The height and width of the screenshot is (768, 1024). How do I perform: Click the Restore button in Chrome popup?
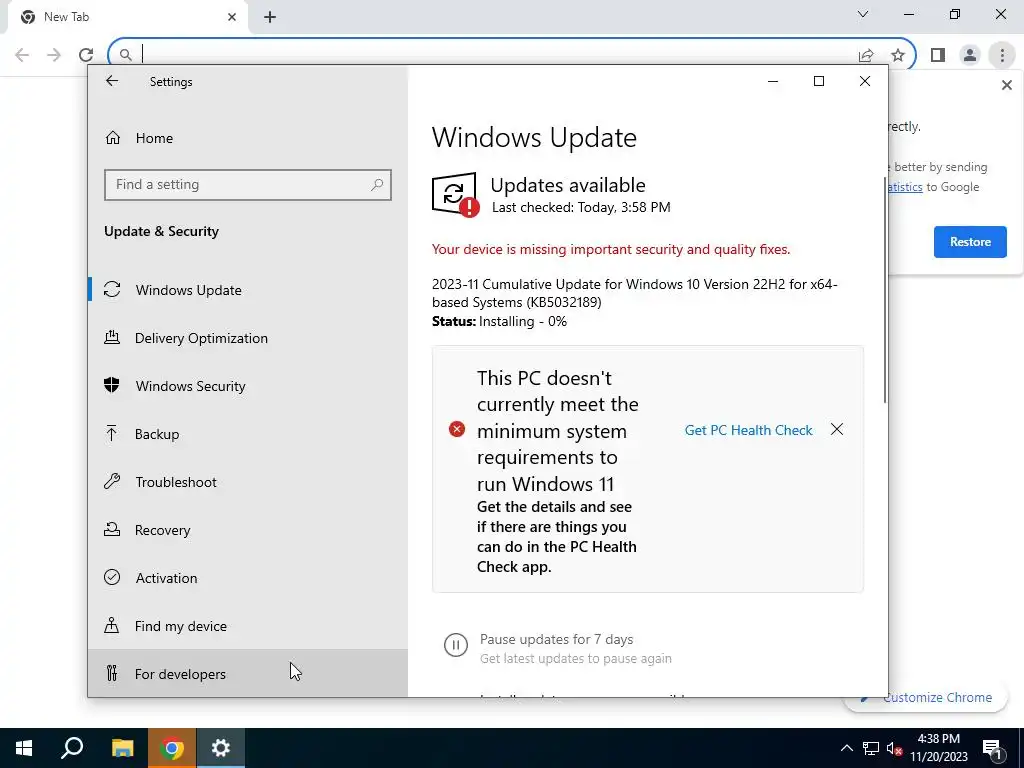[970, 242]
